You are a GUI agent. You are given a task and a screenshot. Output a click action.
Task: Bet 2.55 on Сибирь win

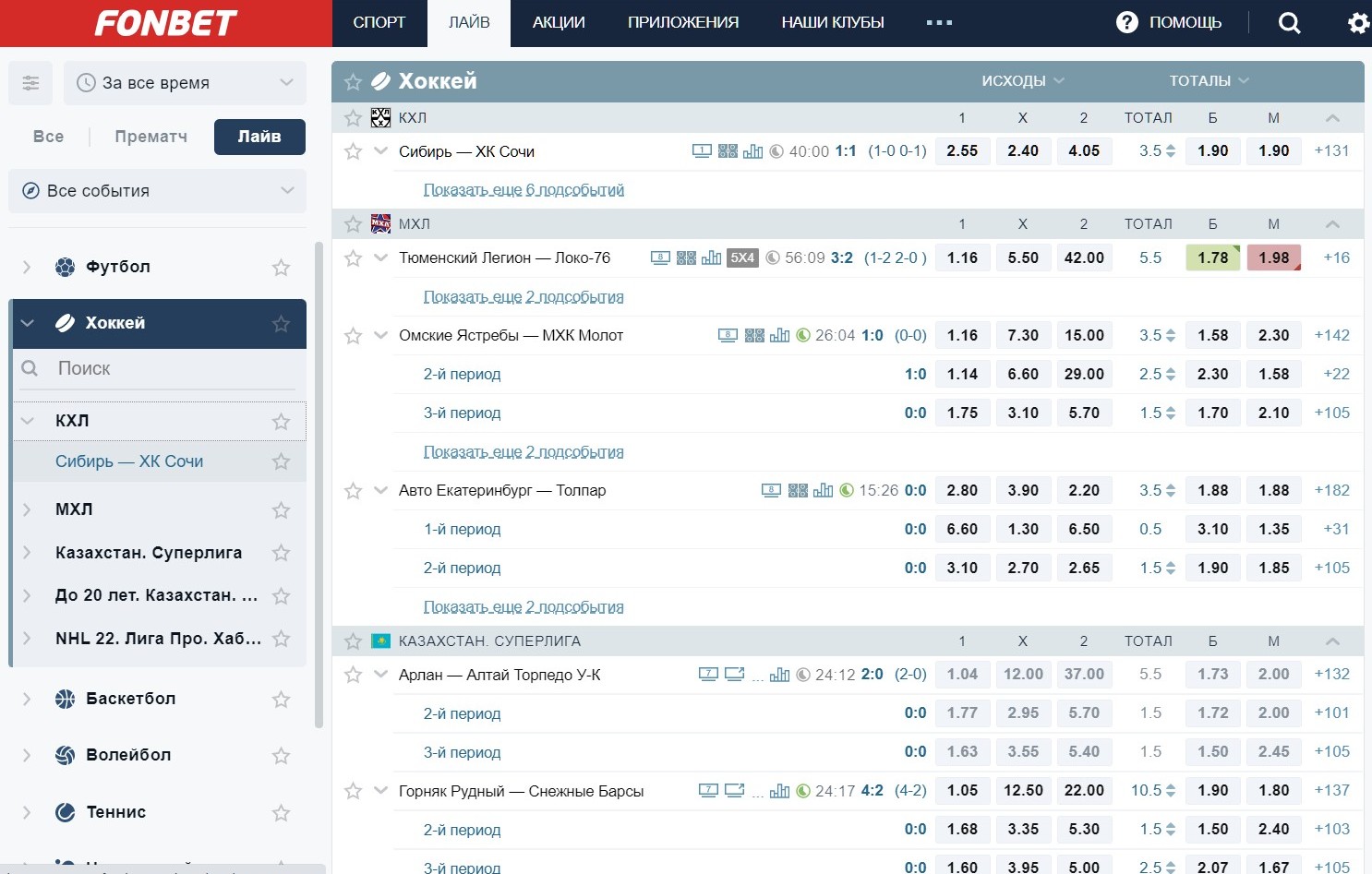pyautogui.click(x=962, y=151)
